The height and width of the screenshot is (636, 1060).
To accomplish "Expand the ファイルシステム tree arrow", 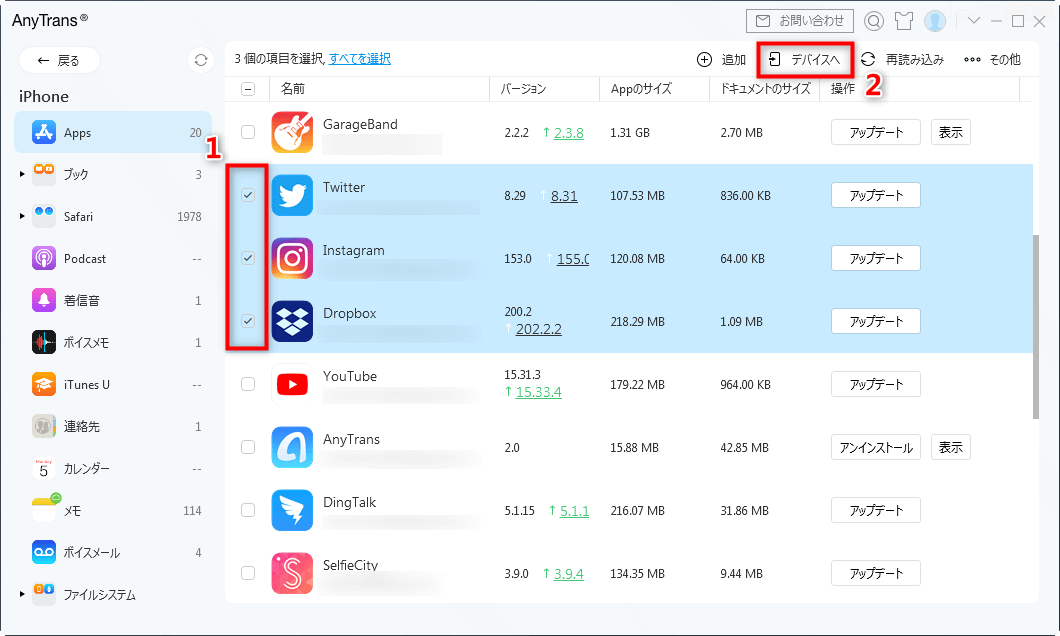I will click(22, 594).
